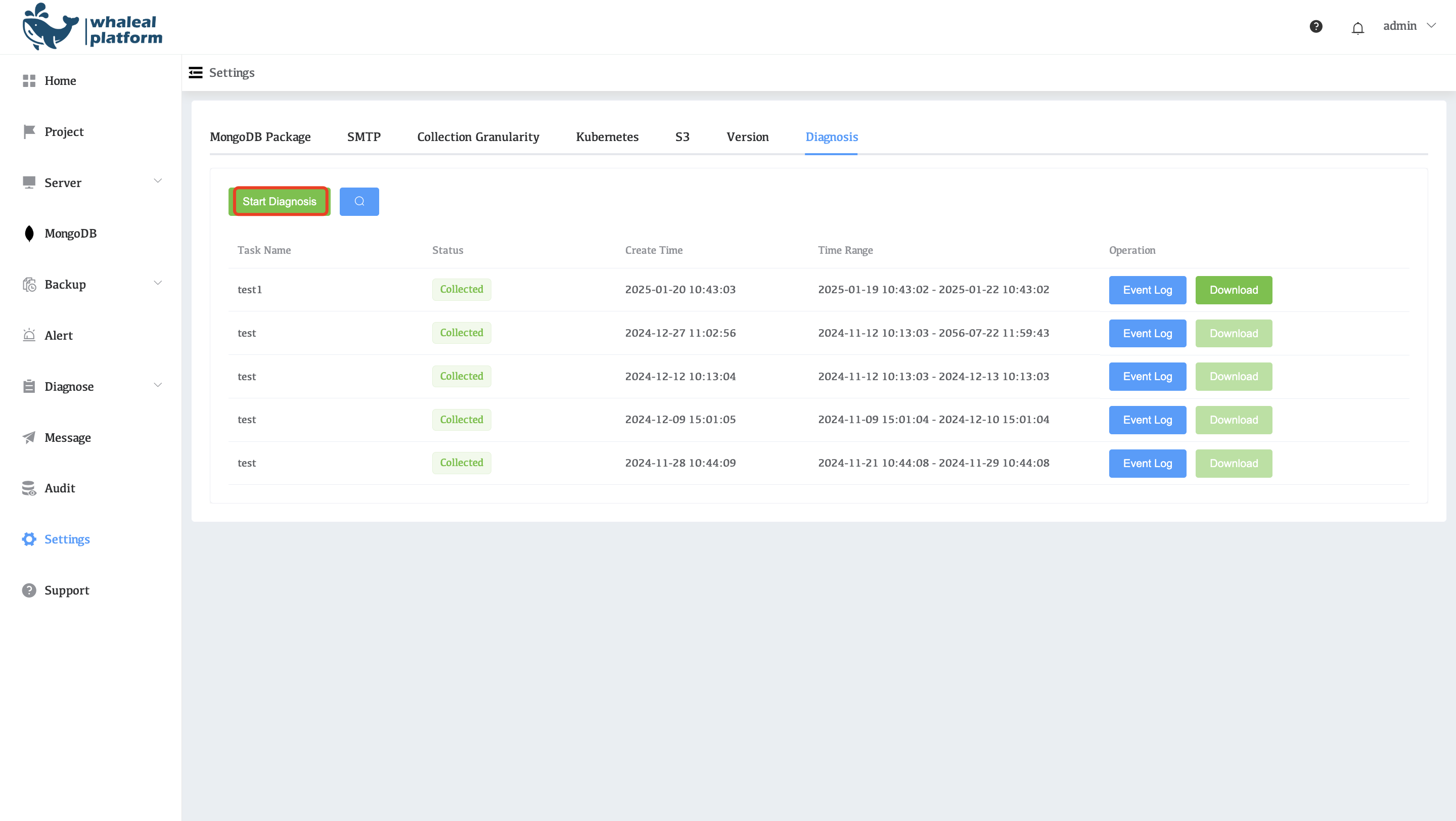Expand the Diagnose submenu chevron
Image resolution: width=1456 pixels, height=821 pixels.
point(158,385)
